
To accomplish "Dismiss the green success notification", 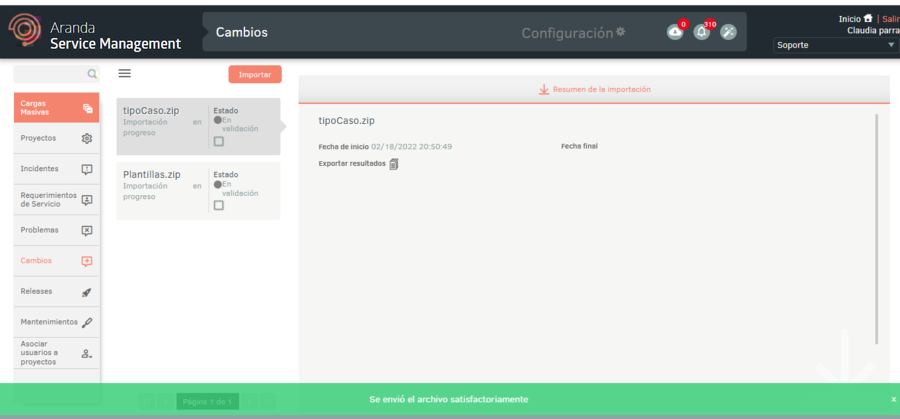I will click(893, 399).
